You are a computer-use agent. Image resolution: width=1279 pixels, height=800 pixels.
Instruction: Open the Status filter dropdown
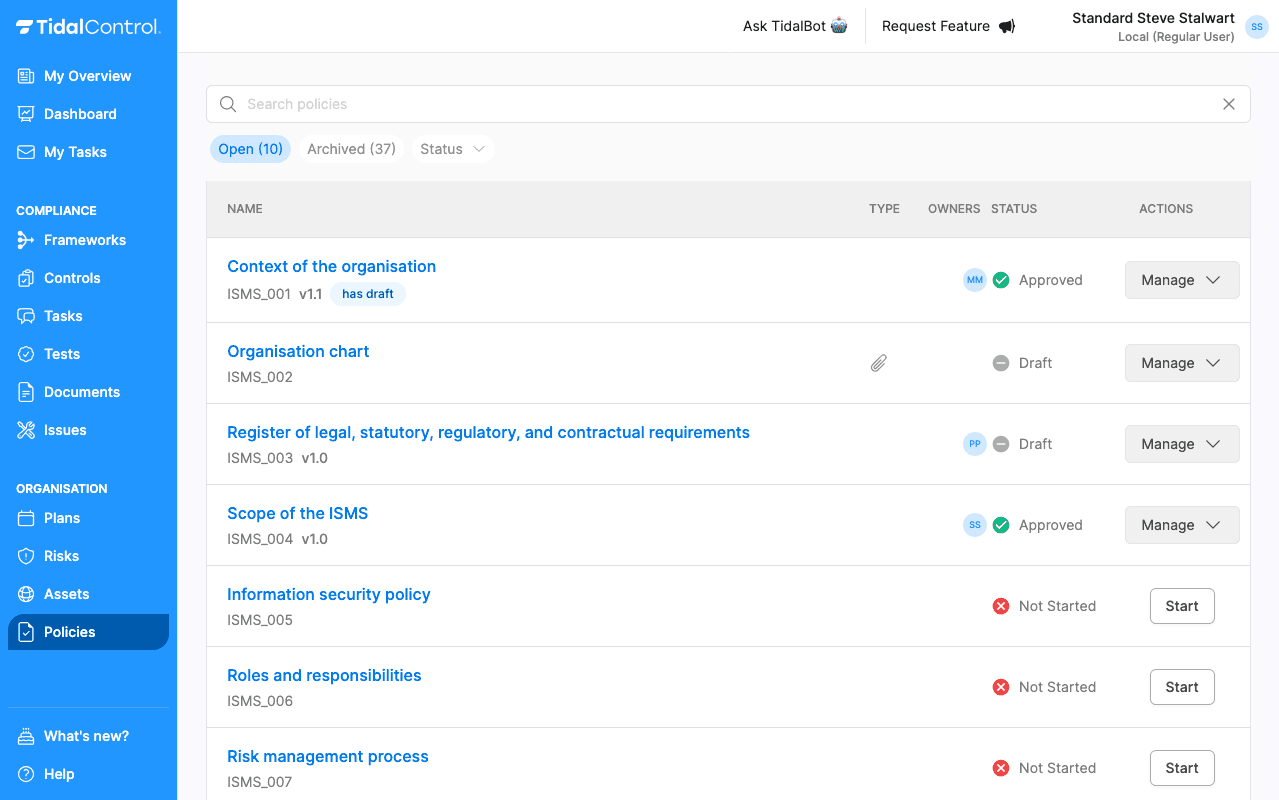pos(452,148)
